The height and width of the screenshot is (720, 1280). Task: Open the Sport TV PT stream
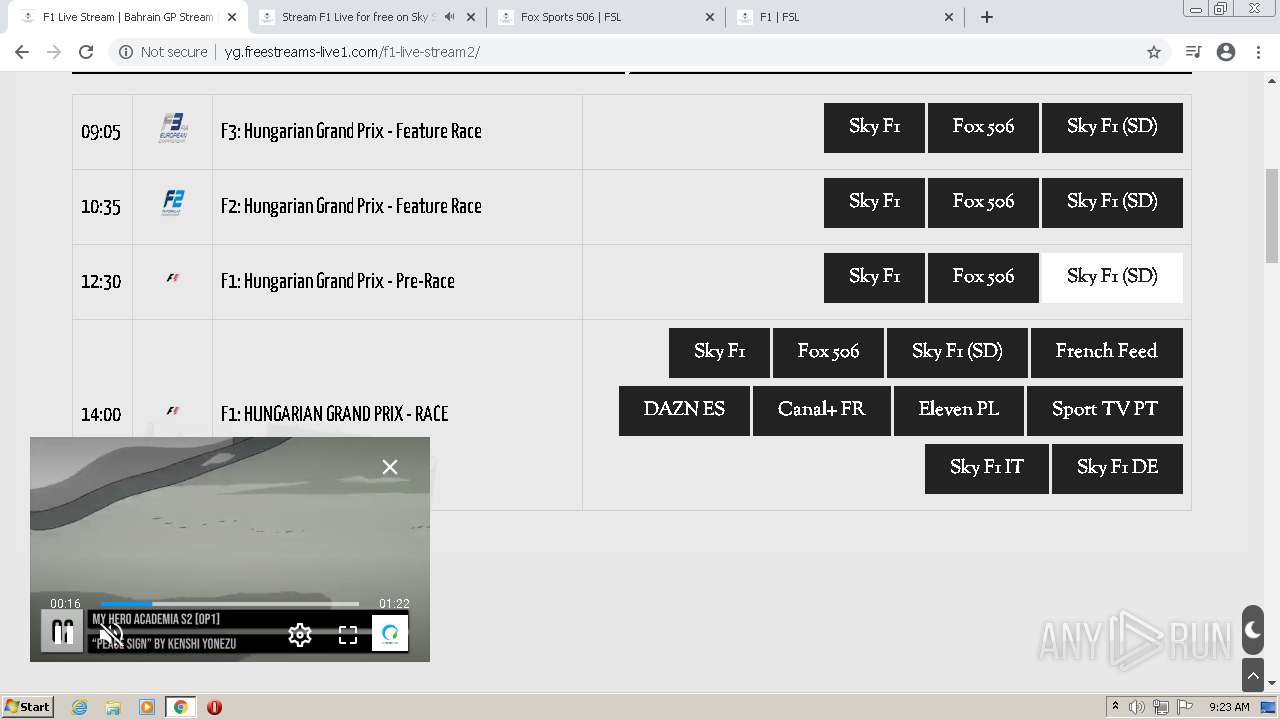(x=1105, y=410)
